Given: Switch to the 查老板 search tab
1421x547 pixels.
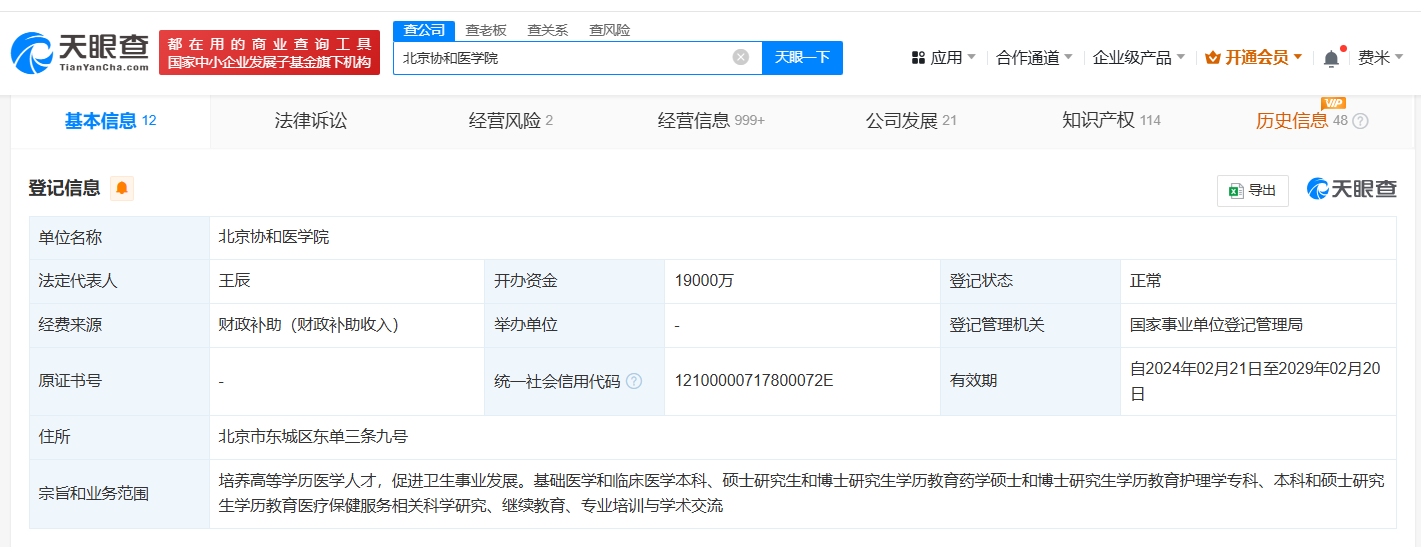Looking at the screenshot, I should click(486, 30).
